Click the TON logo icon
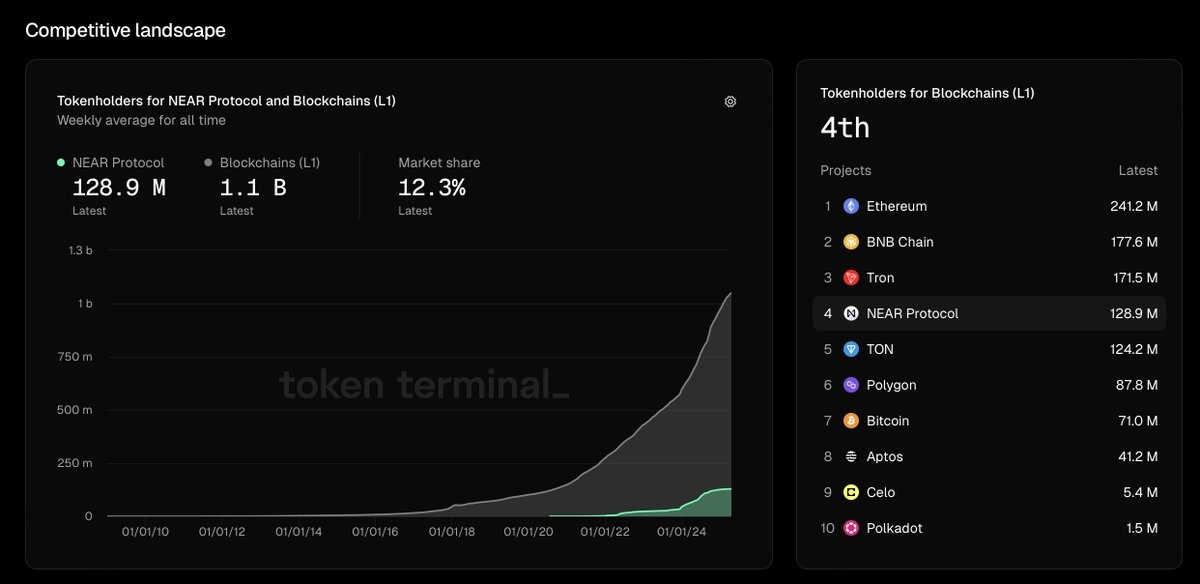 pos(851,349)
